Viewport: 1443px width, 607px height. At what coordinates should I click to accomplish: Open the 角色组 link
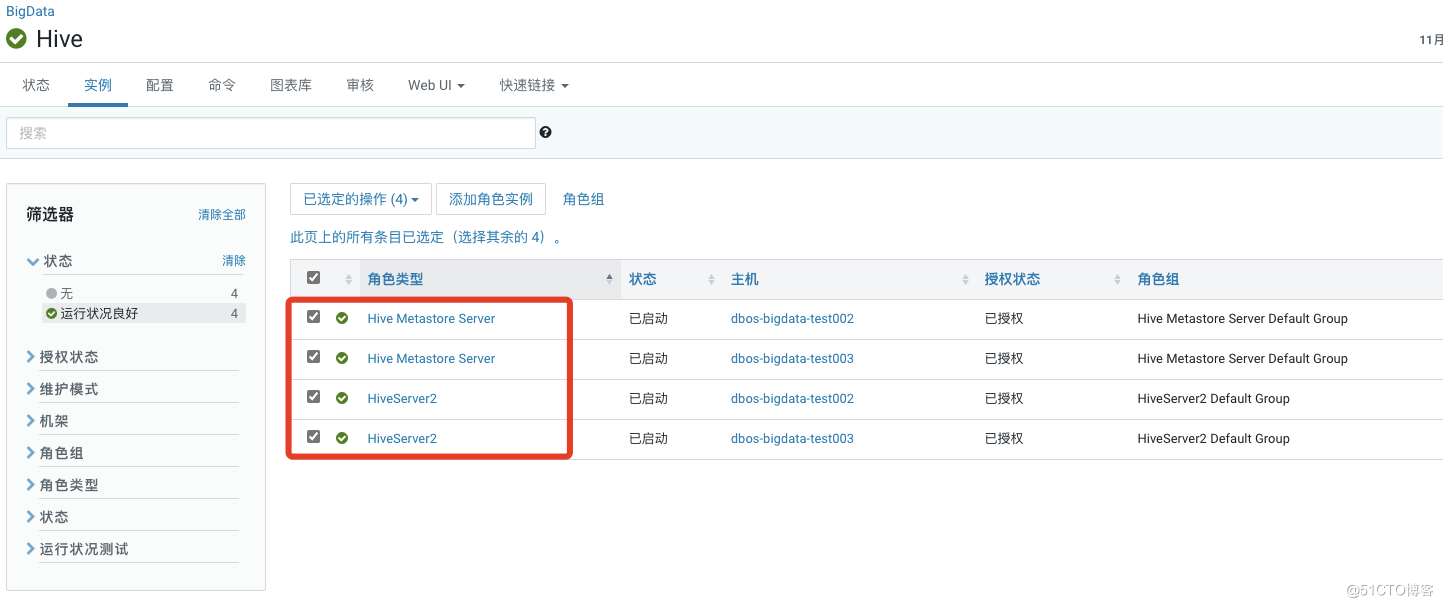[x=583, y=199]
